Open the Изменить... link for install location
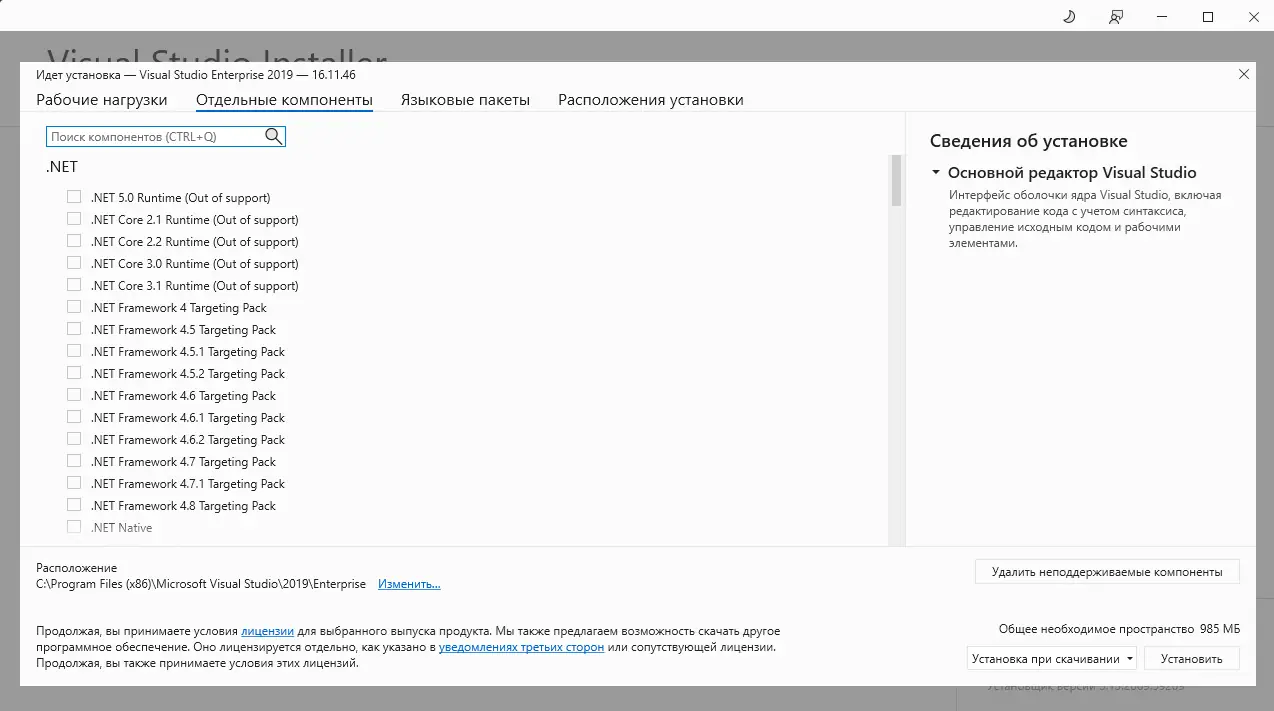Viewport: 1274px width, 711px height. pyautogui.click(x=408, y=583)
